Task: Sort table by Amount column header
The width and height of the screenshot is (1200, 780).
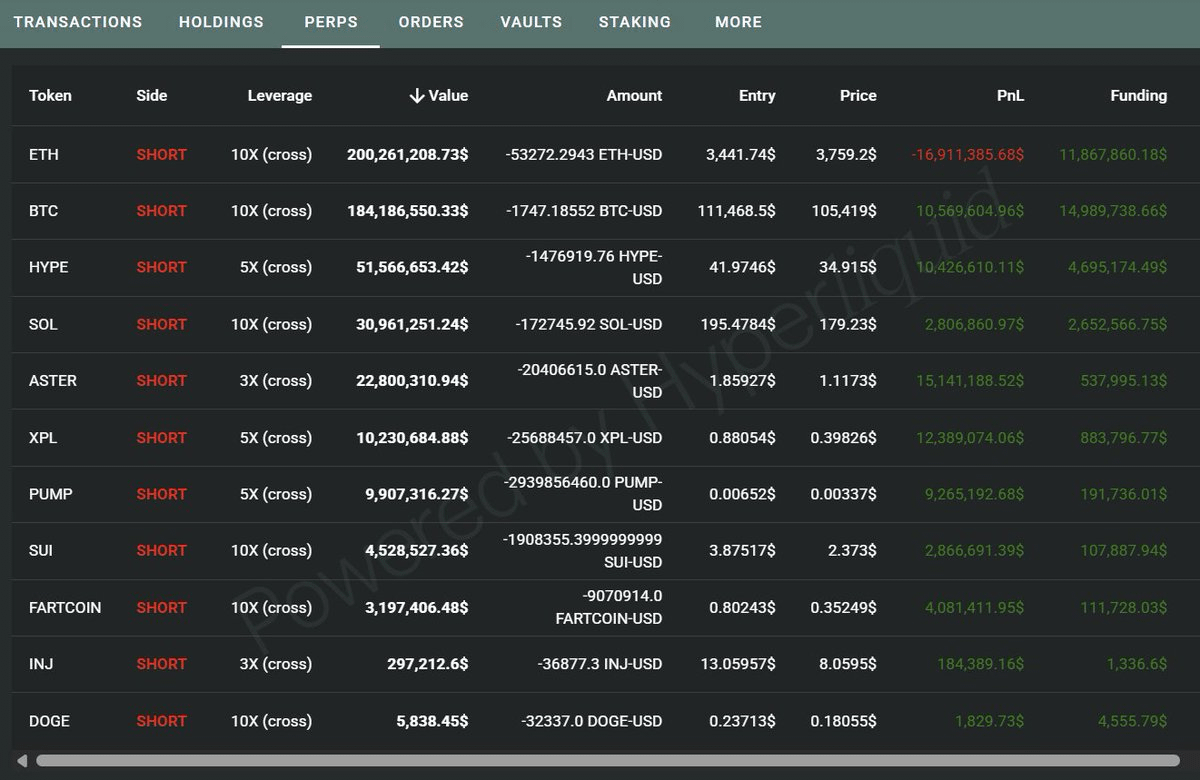Action: [x=634, y=96]
